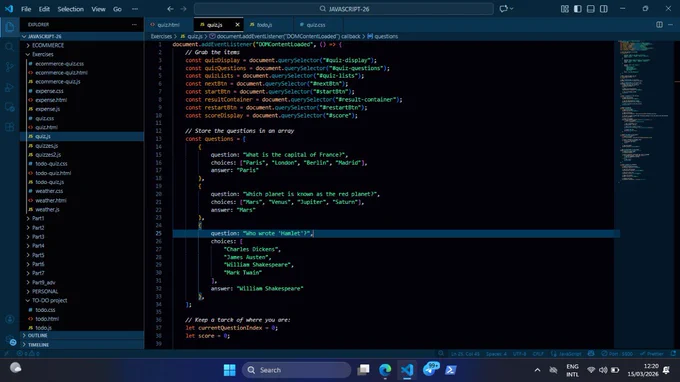Open weather.js in the Explorer
680x382 pixels.
tap(82, 209)
